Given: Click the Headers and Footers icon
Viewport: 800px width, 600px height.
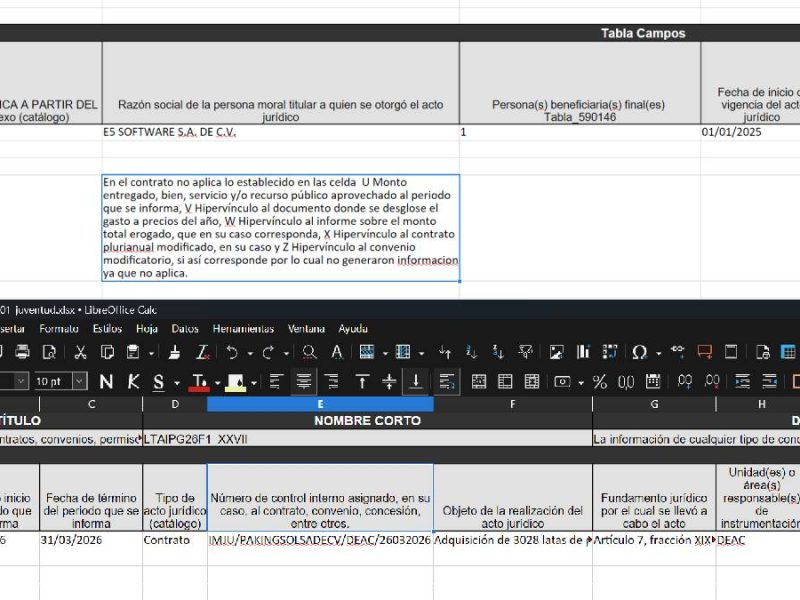Looking at the screenshot, I should [x=731, y=352].
